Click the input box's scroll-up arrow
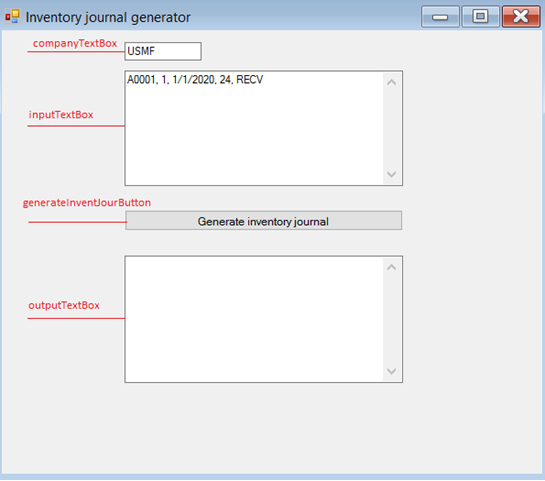545x481 pixels. 392,82
